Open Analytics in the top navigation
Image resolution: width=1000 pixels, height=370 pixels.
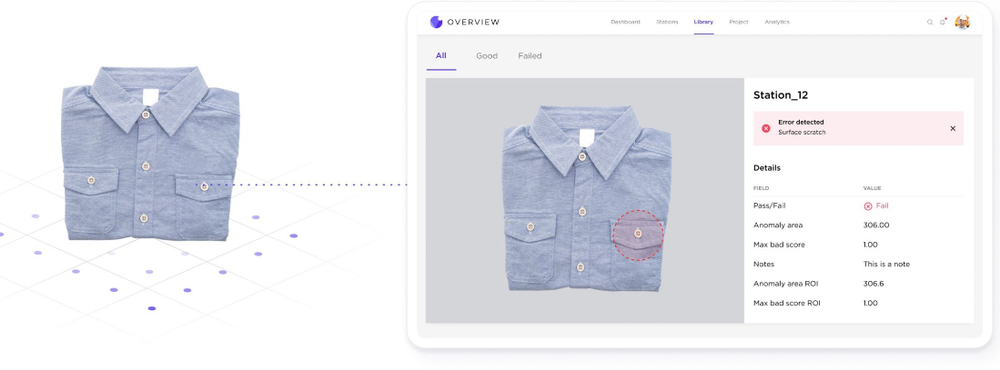click(777, 22)
